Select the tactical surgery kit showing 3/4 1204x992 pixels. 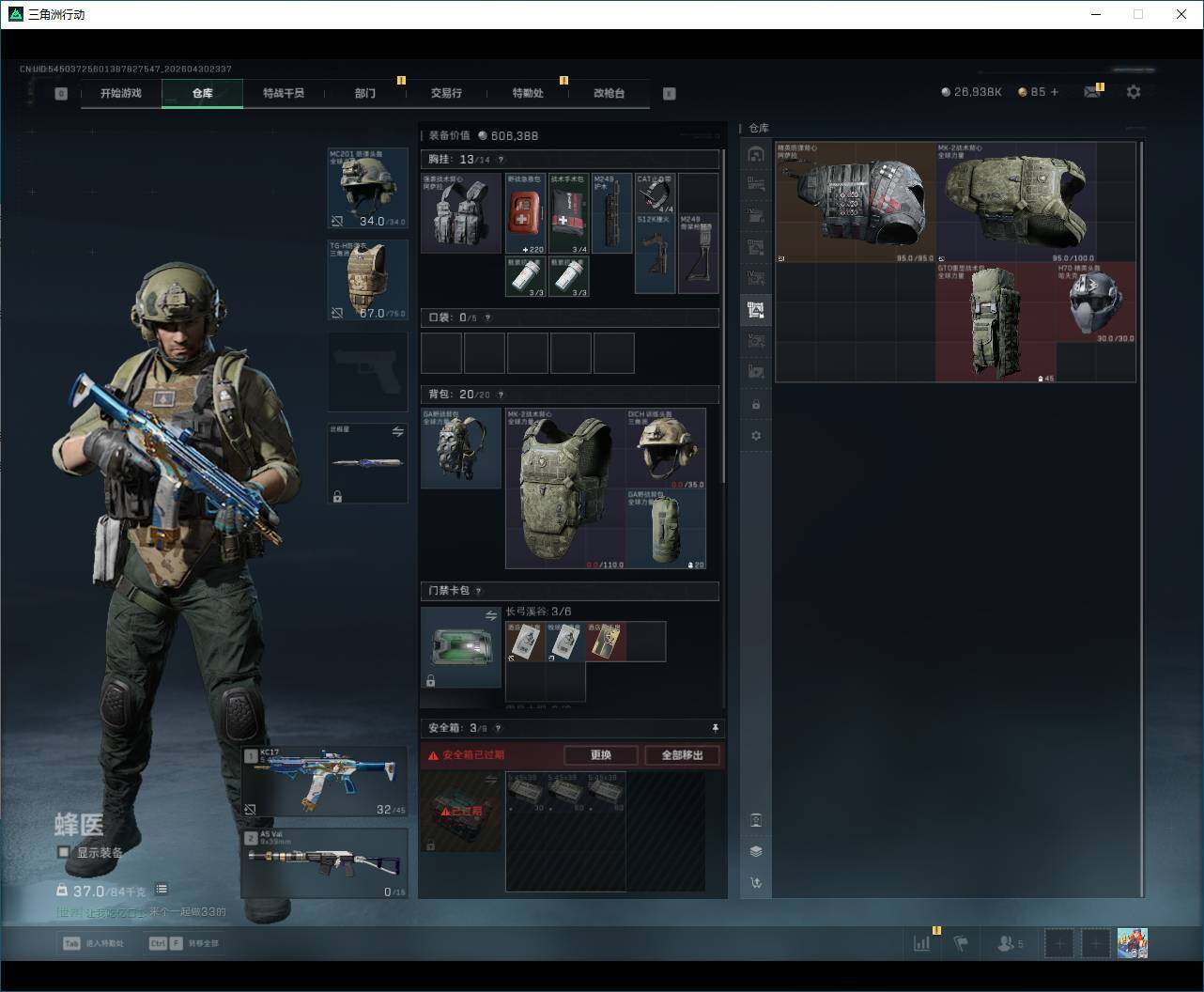click(569, 213)
